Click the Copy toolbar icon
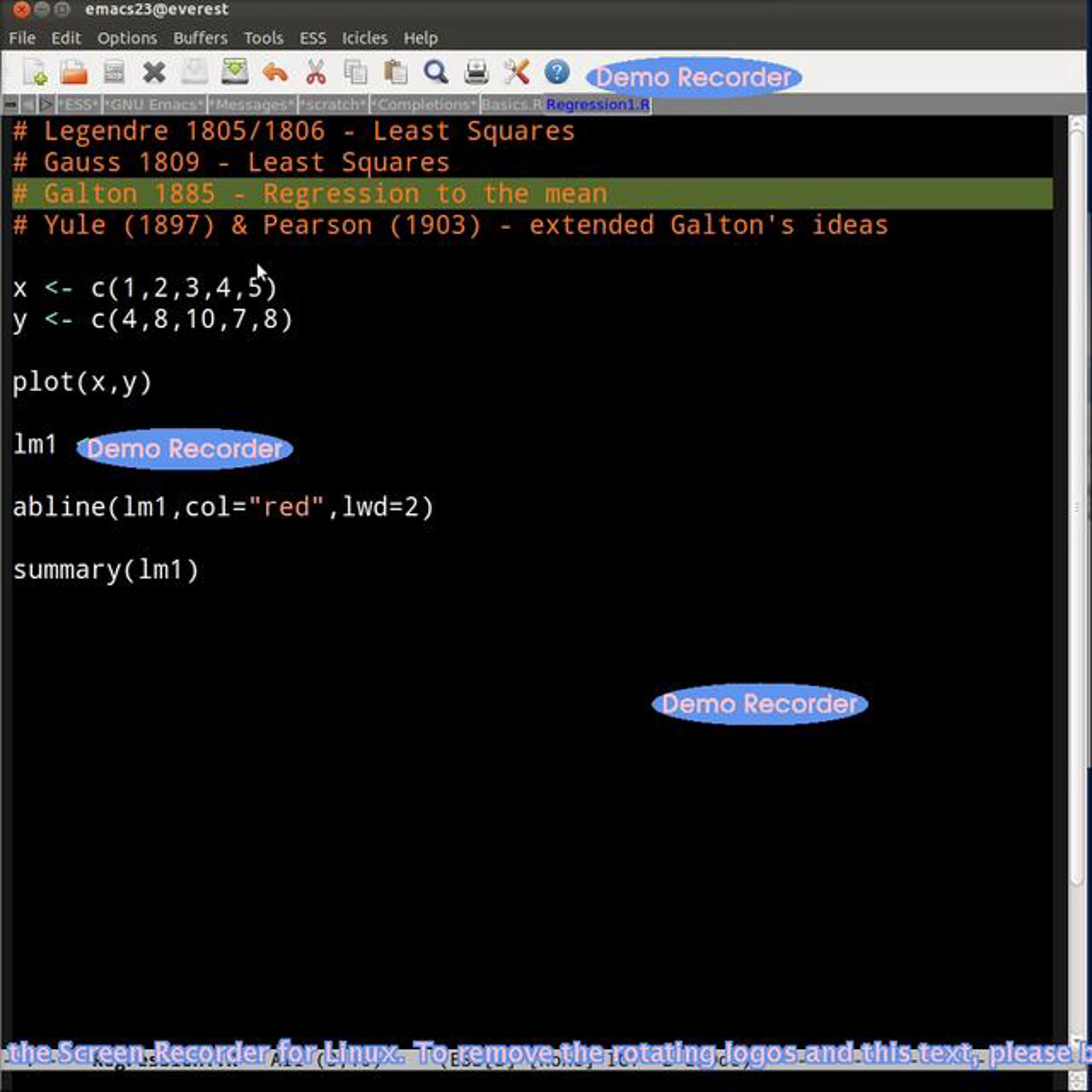Screen dimensions: 1092x1092 pyautogui.click(x=355, y=73)
